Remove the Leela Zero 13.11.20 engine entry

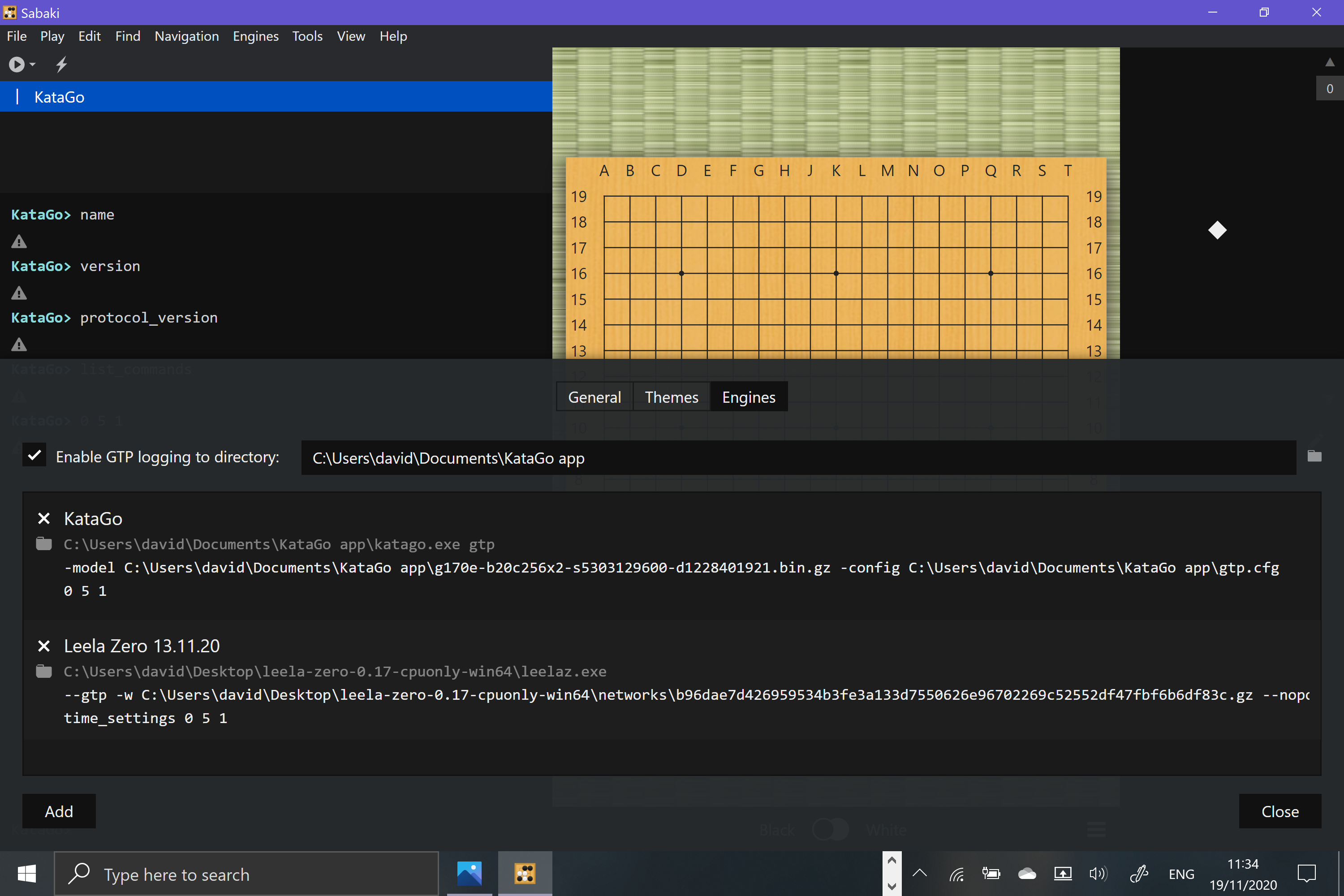point(44,646)
